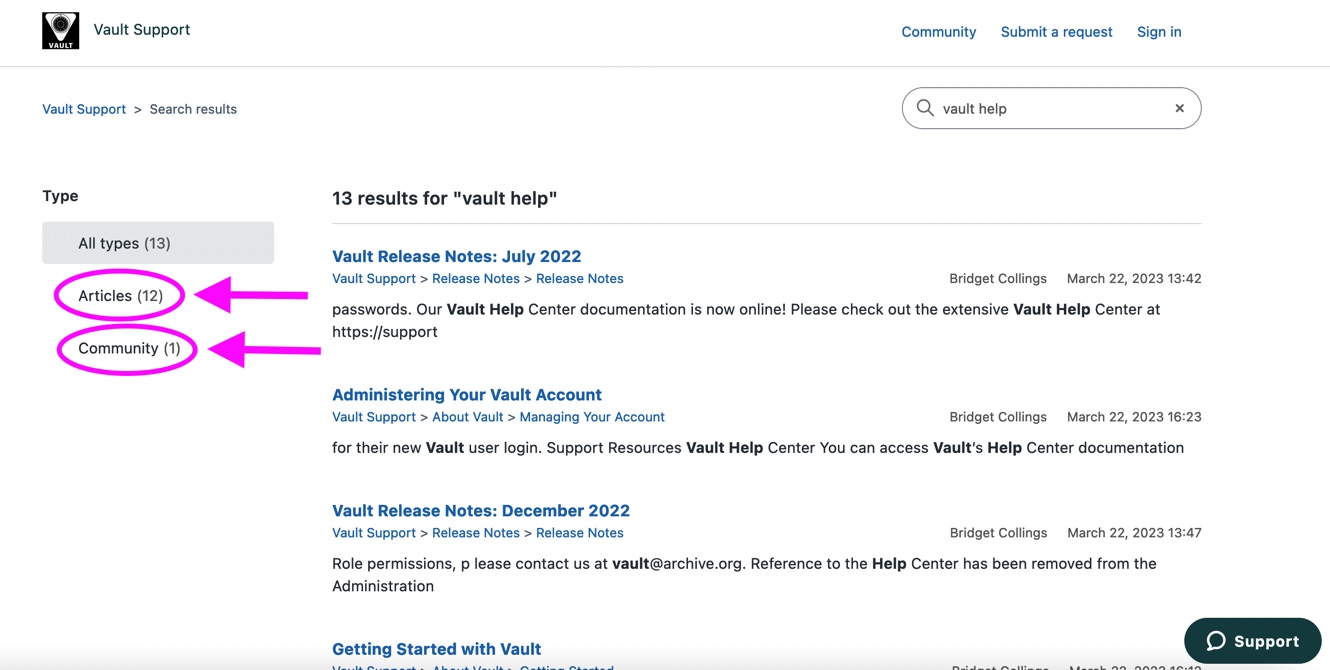
Task: Open the Support chat widget
Action: point(1252,641)
